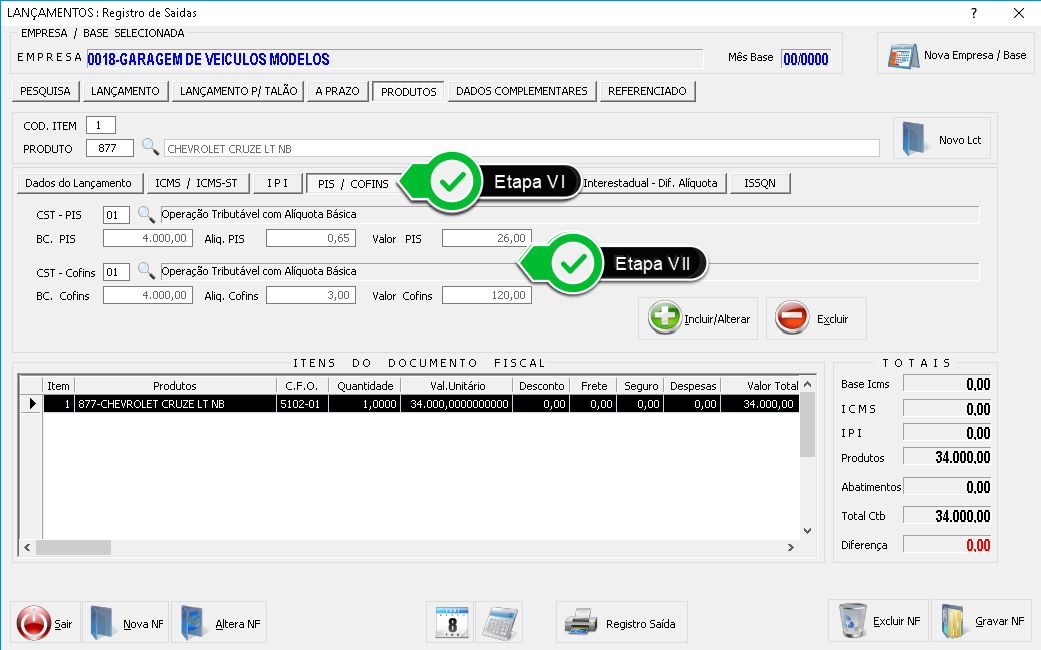Open the CST - Cofins search magnifier

(146, 271)
